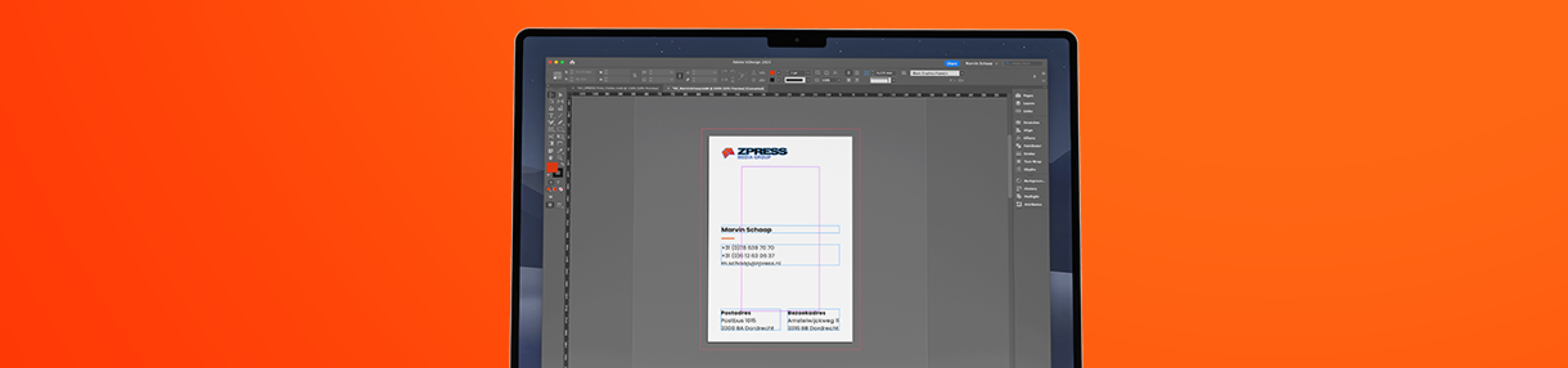The height and width of the screenshot is (368, 1568).
Task: Open the Pages panel
Action: click(1028, 96)
